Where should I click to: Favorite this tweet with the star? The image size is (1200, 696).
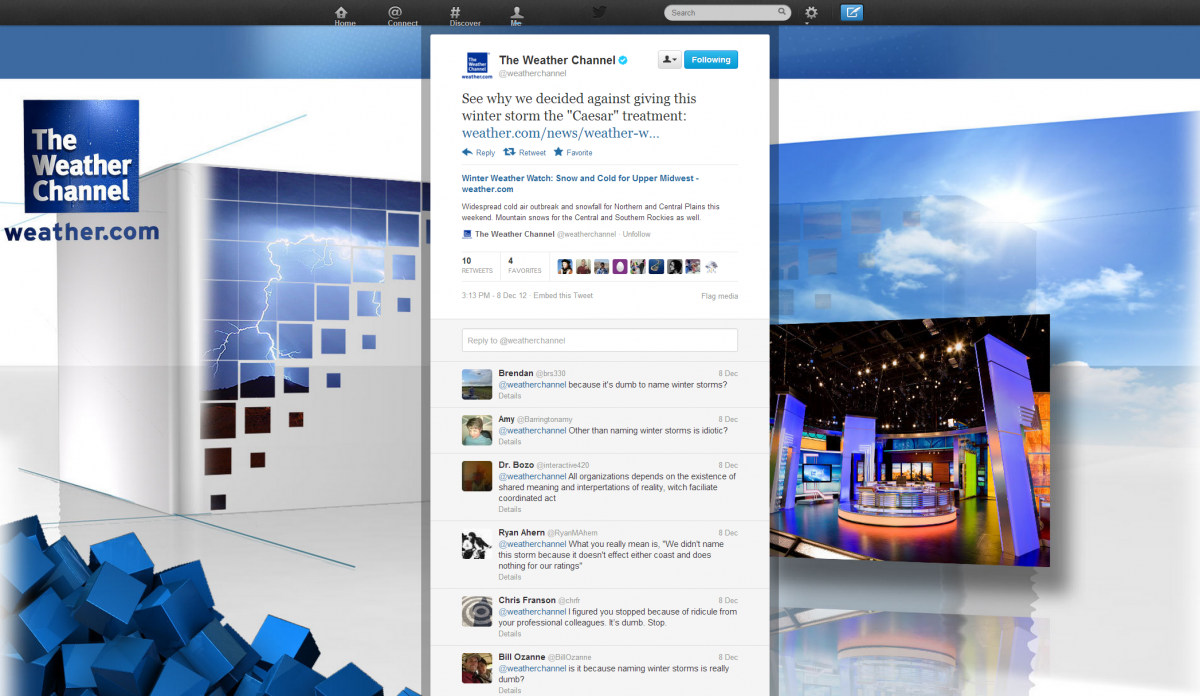click(x=573, y=153)
